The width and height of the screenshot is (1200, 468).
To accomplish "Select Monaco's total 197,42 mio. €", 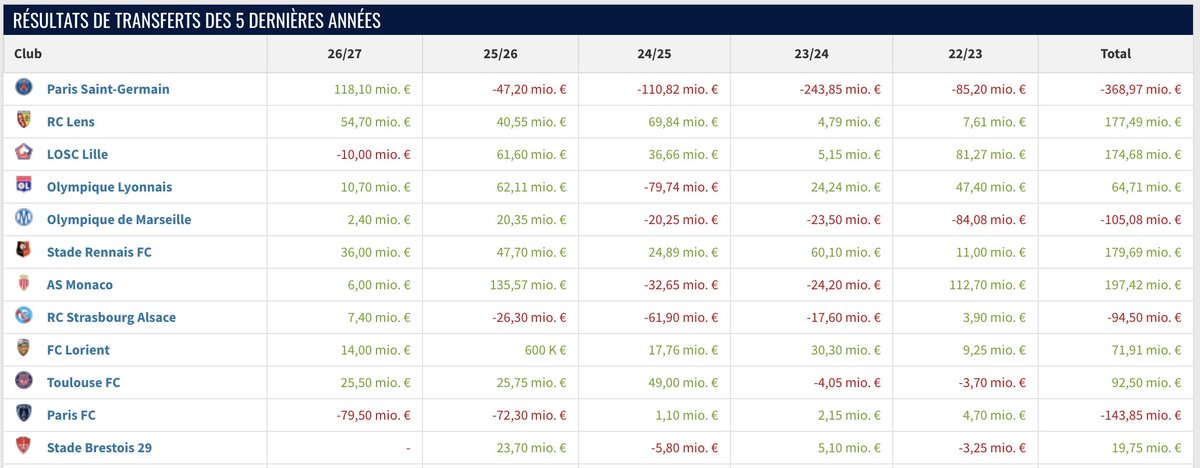I will (1144, 285).
